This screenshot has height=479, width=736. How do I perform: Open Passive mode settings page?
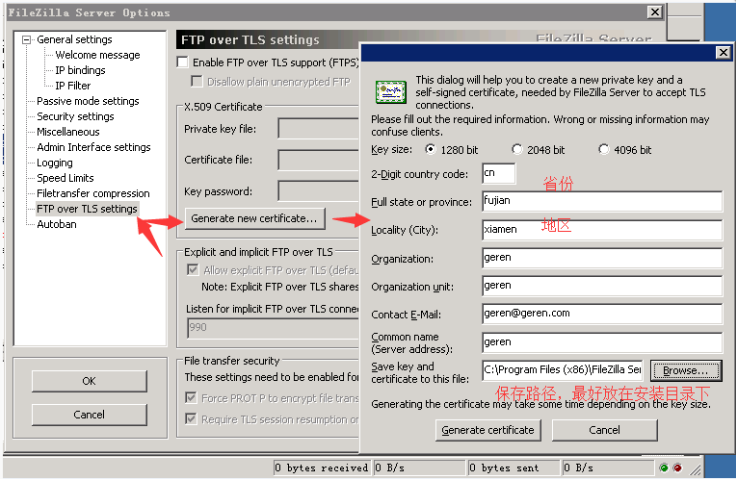point(88,101)
